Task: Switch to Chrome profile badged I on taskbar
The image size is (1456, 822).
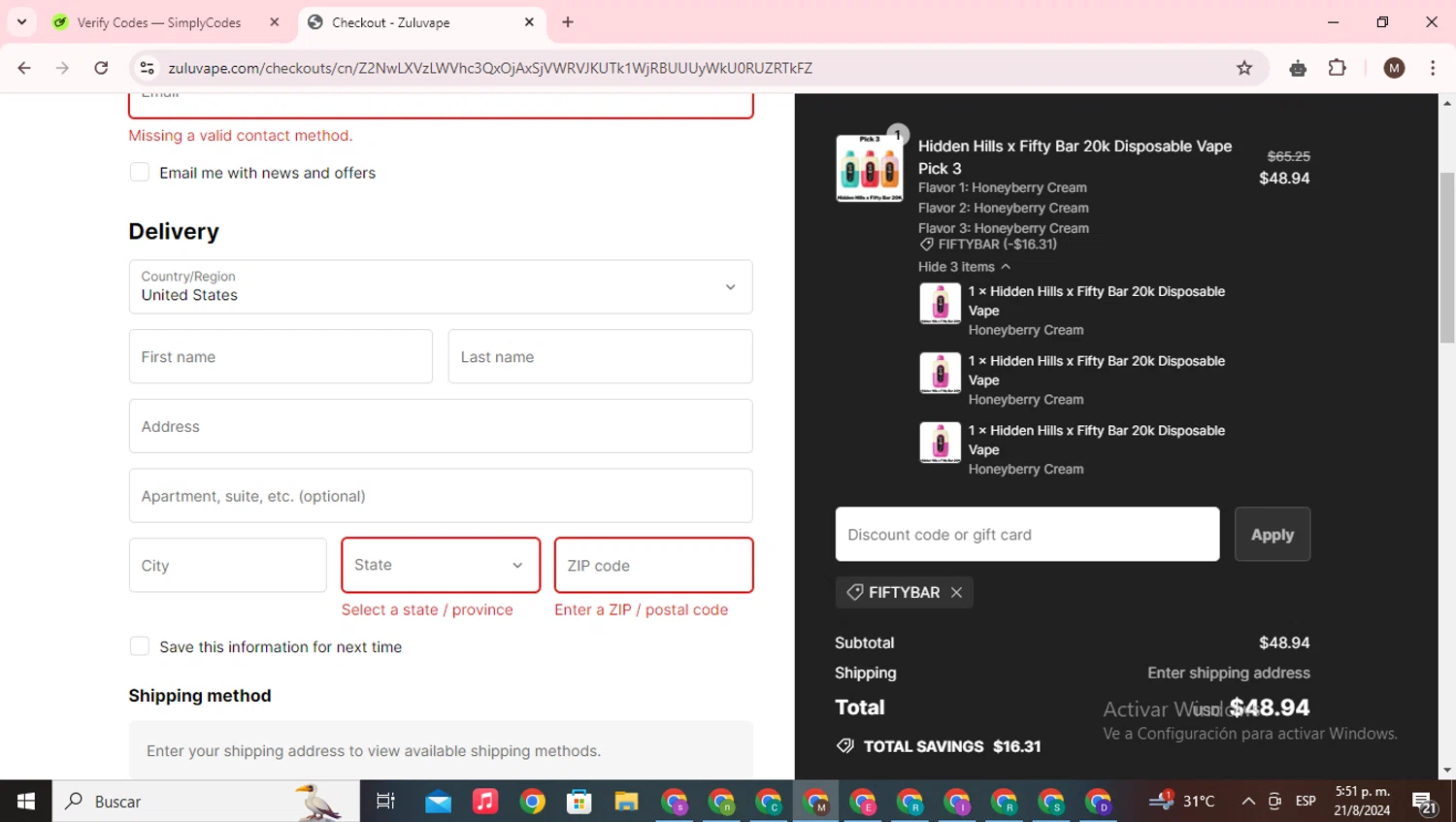Action: (x=957, y=801)
